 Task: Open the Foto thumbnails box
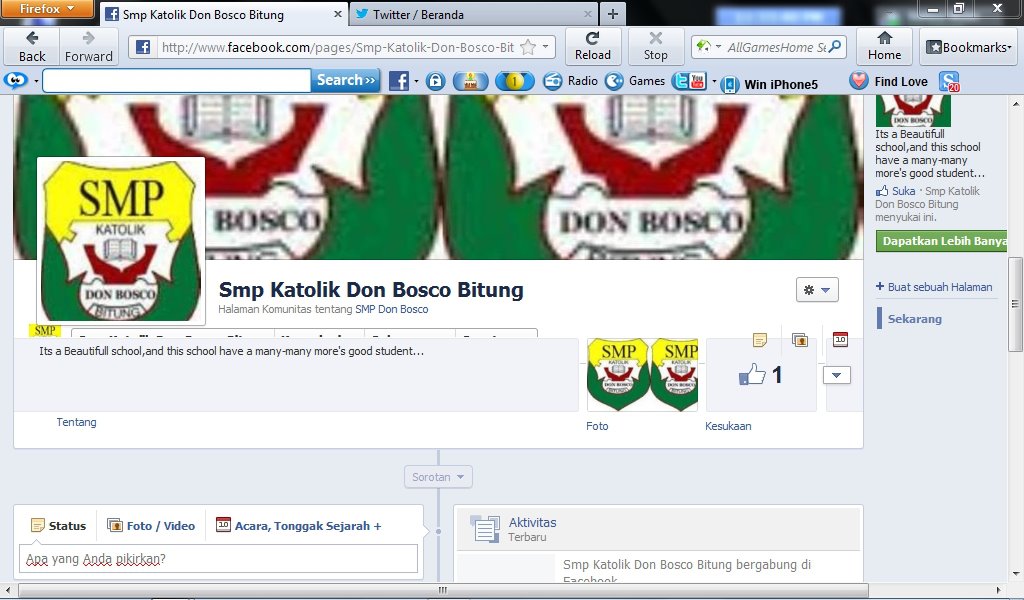[643, 375]
